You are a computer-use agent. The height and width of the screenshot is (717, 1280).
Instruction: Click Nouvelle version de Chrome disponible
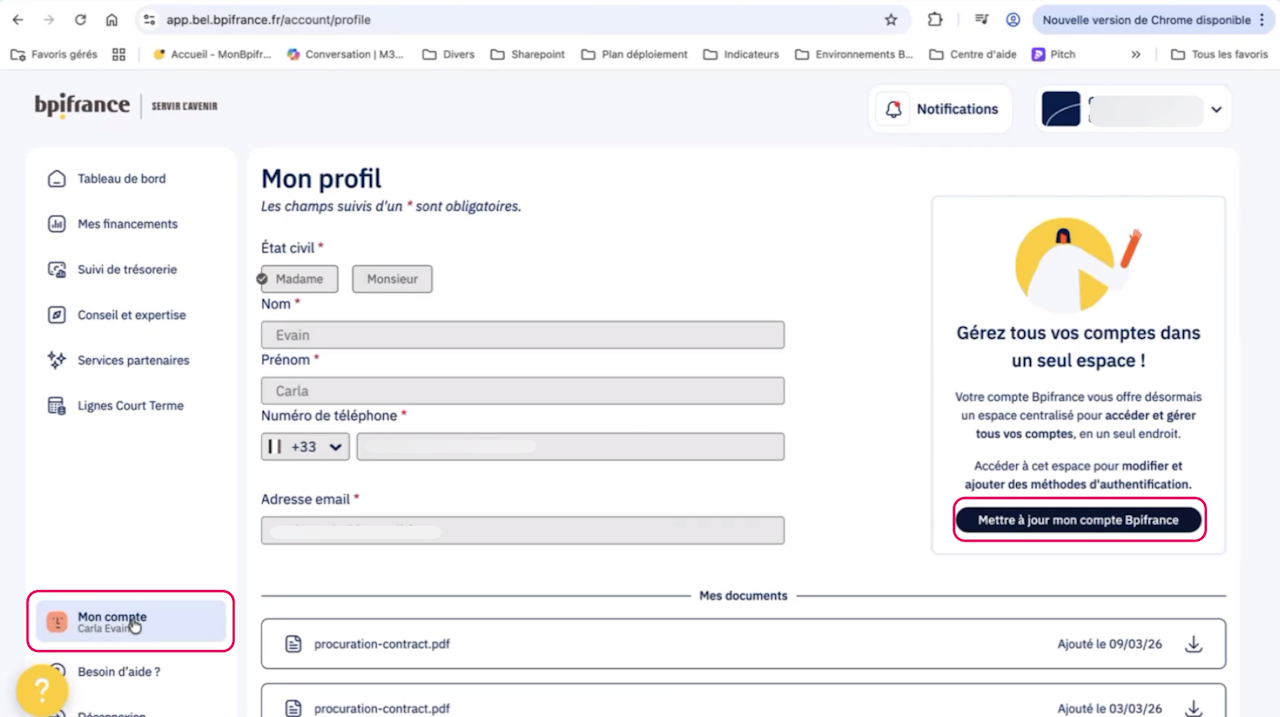coord(1146,20)
